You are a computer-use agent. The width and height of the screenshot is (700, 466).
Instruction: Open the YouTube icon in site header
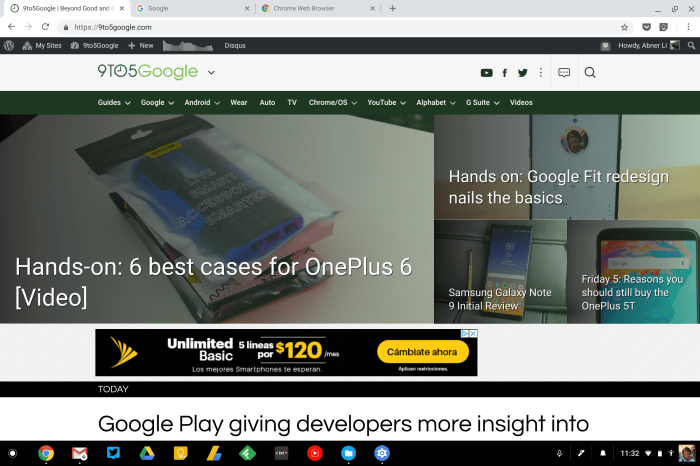tap(486, 73)
